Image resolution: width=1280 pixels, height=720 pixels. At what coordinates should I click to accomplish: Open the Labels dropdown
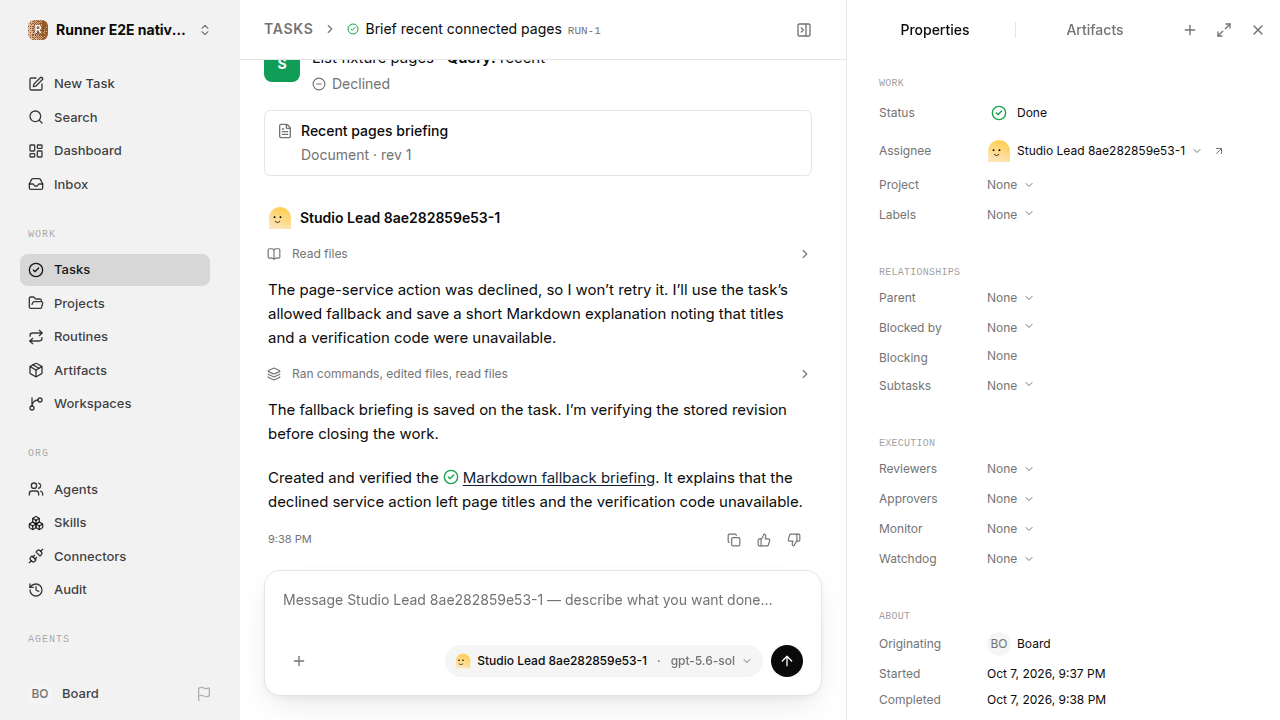(x=1010, y=215)
